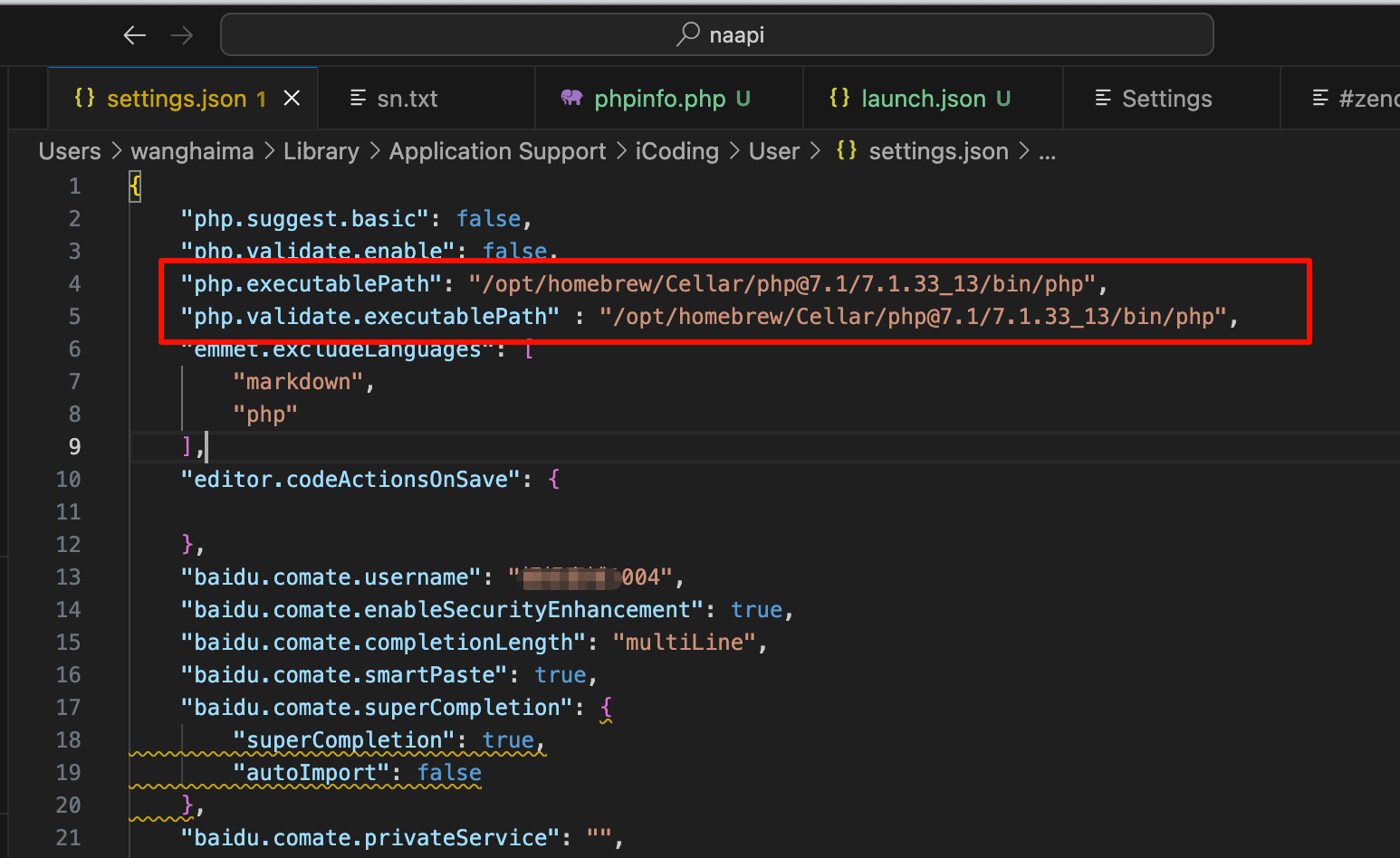Click the elephant icon on phpinfo.php tab

(571, 98)
